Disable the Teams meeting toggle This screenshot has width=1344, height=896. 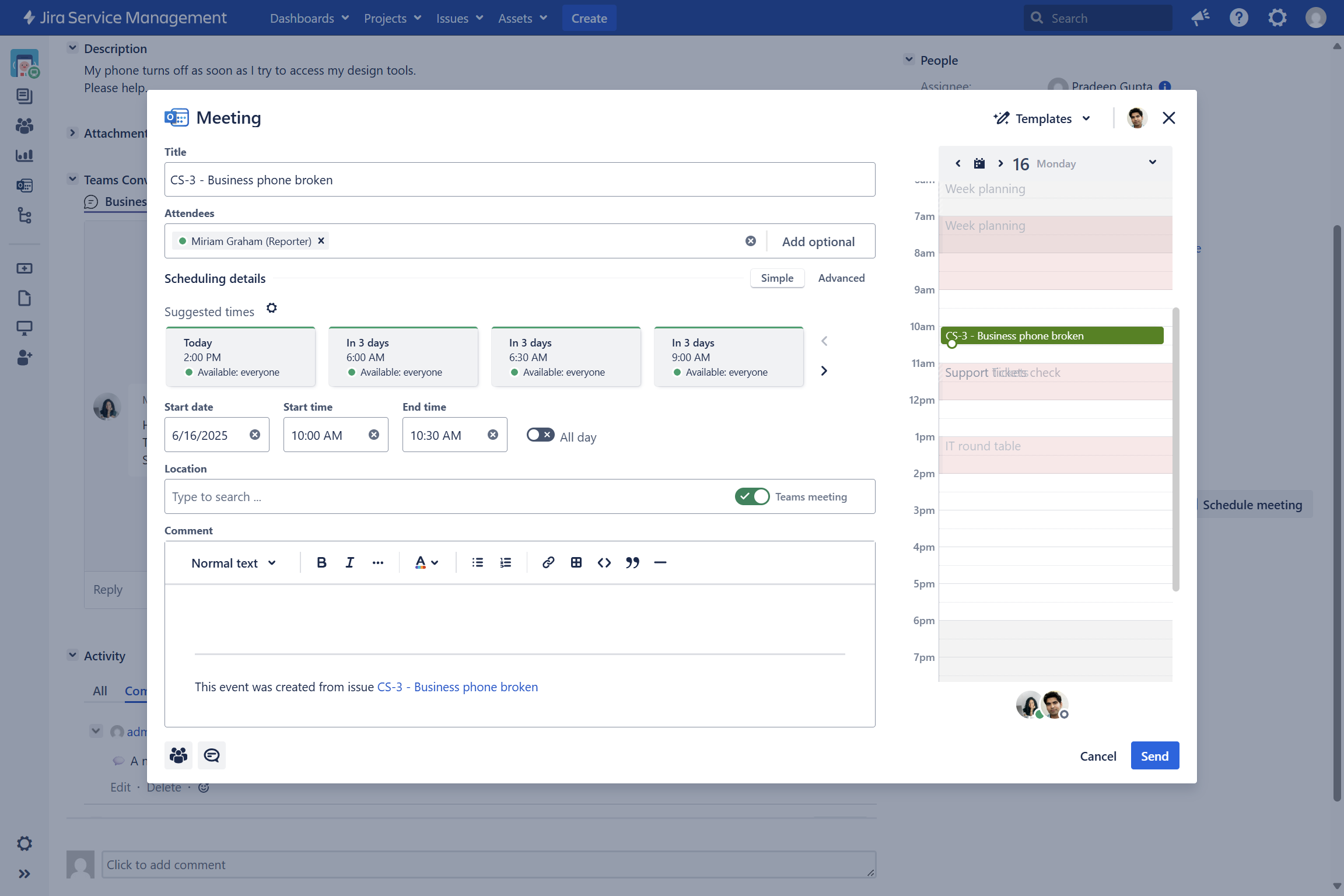click(752, 496)
